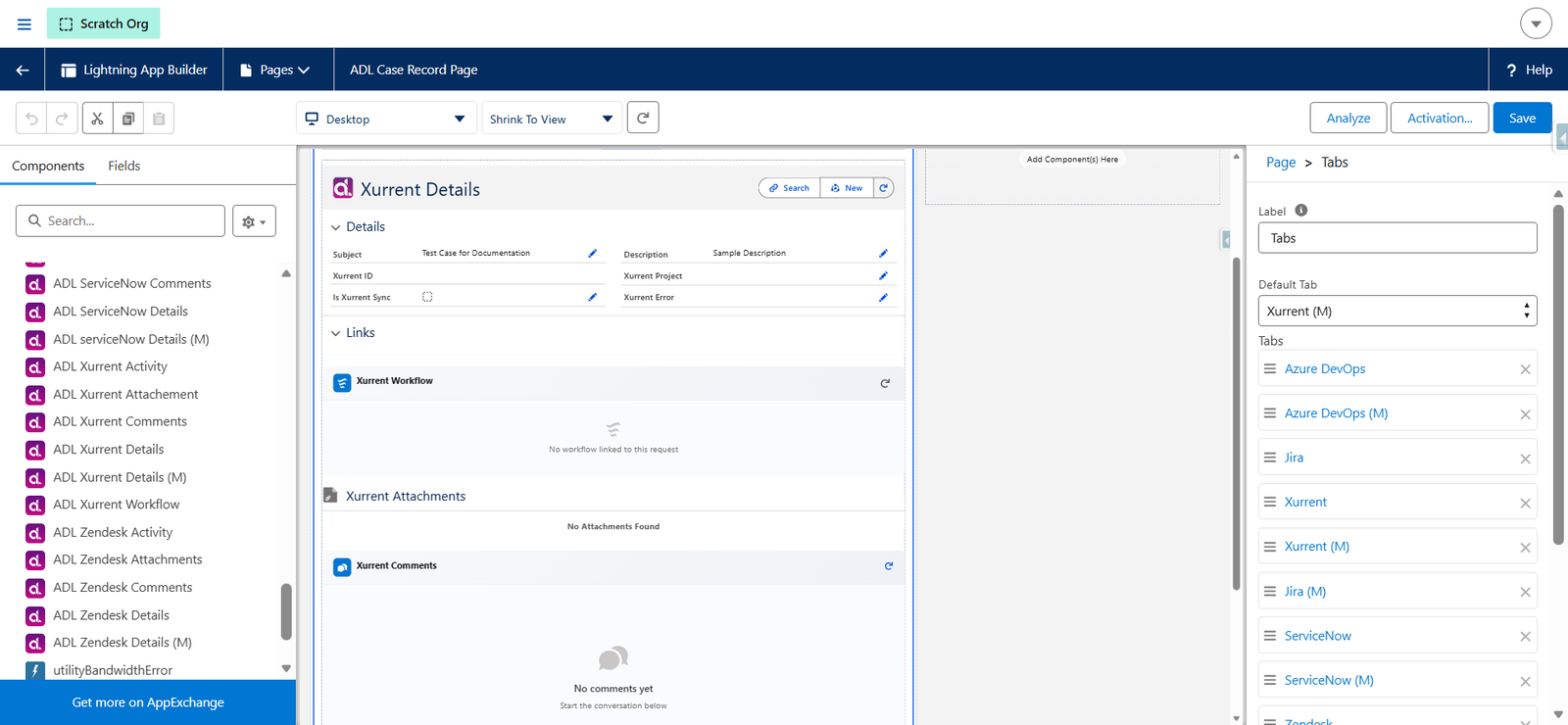The width and height of the screenshot is (1568, 725).
Task: Click the Redo toolbar icon
Action: coord(62,119)
